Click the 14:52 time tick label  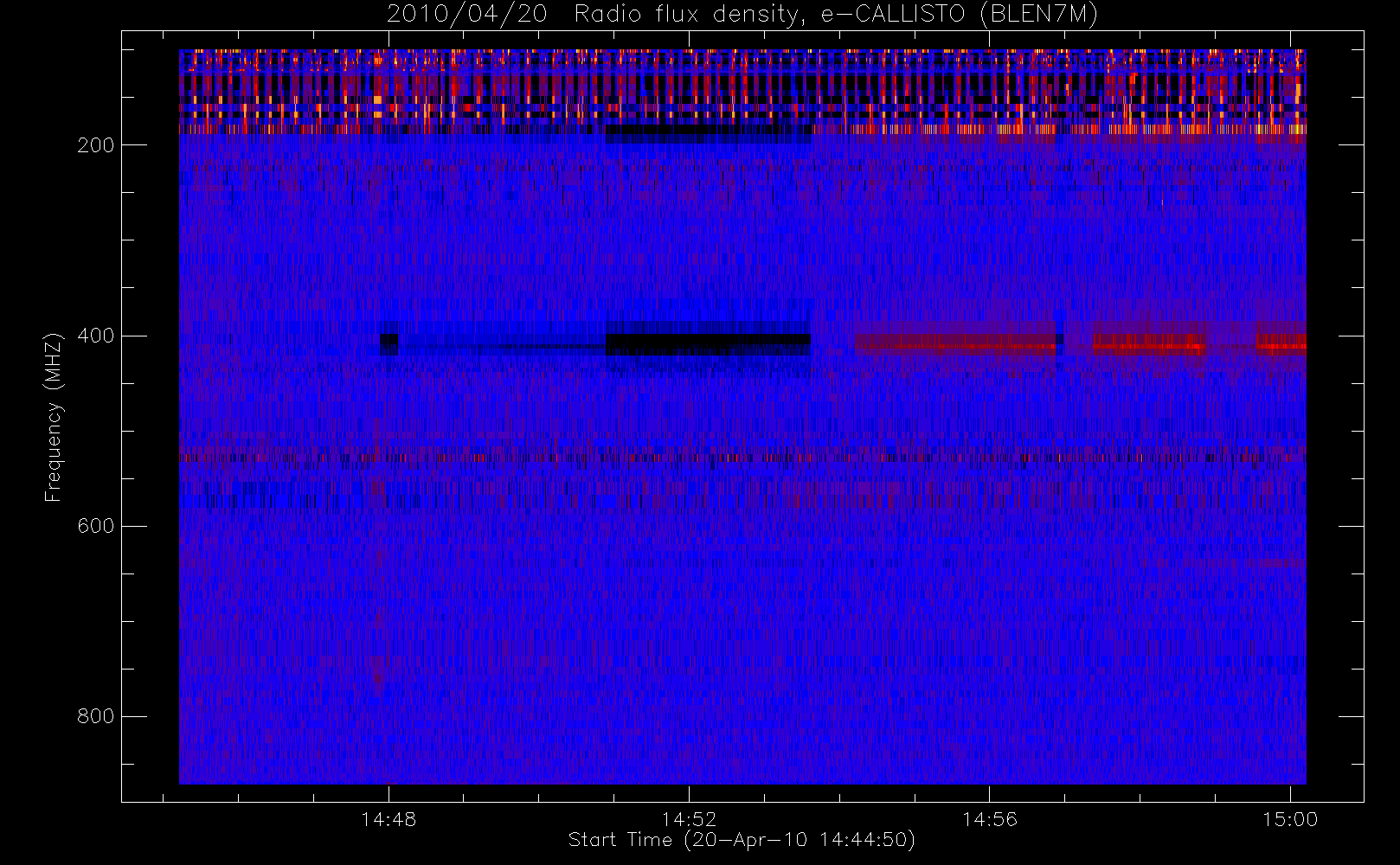[x=689, y=819]
